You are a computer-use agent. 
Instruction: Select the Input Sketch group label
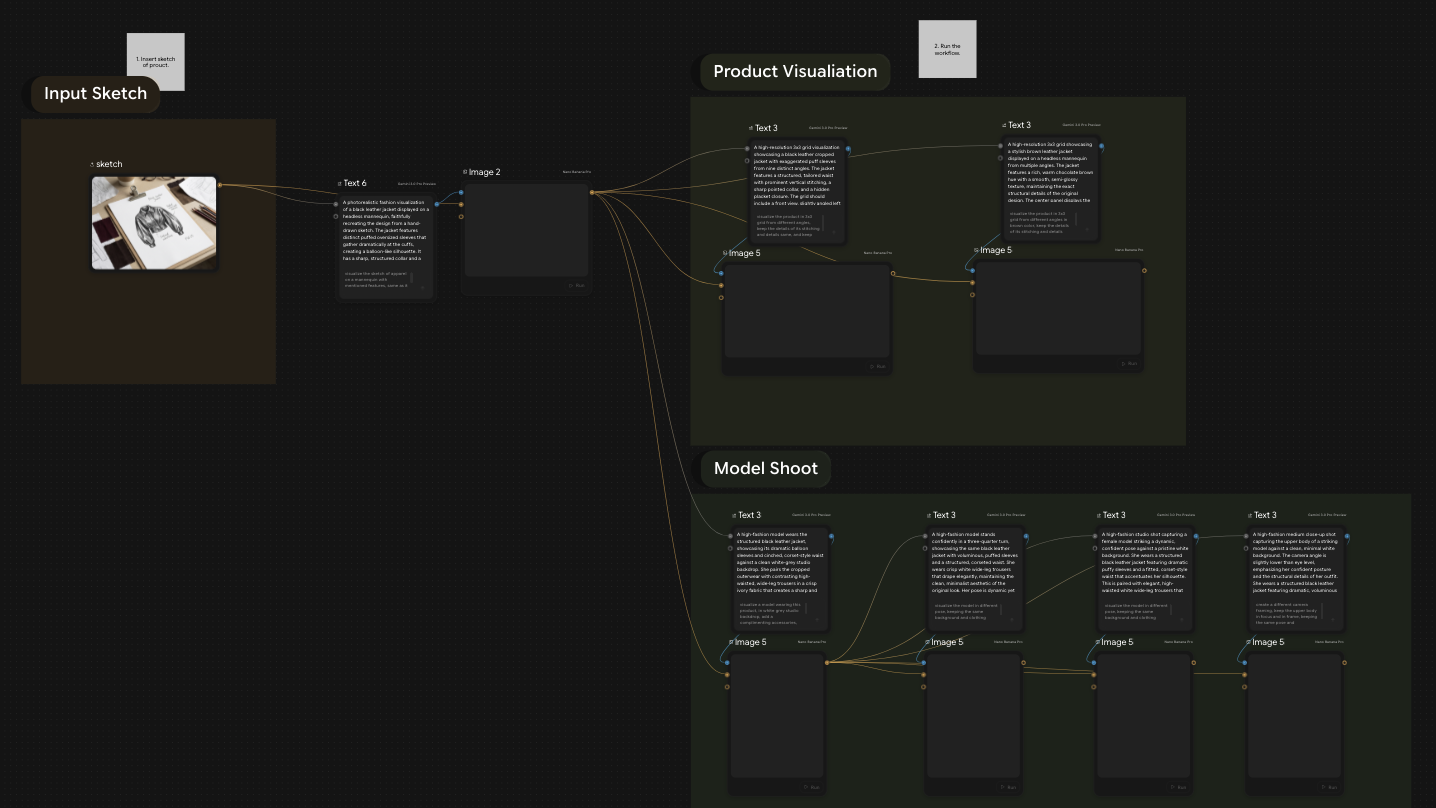(95, 94)
